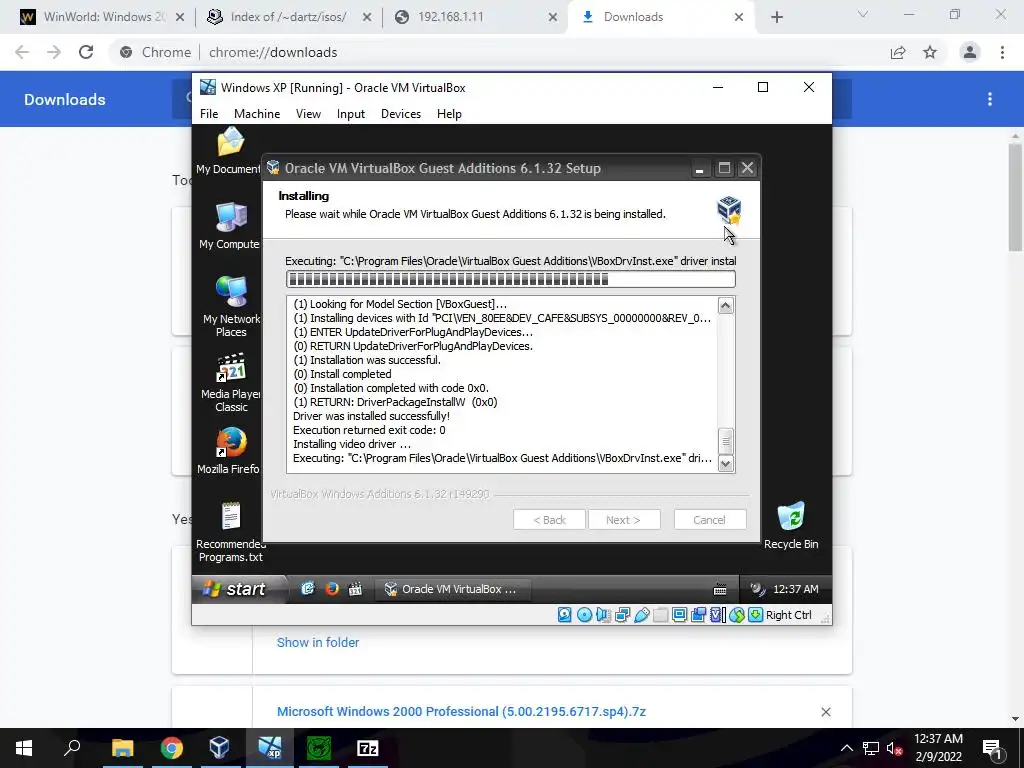Click the Chrome share page icon
This screenshot has height=768, width=1024.
pyautogui.click(x=898, y=52)
